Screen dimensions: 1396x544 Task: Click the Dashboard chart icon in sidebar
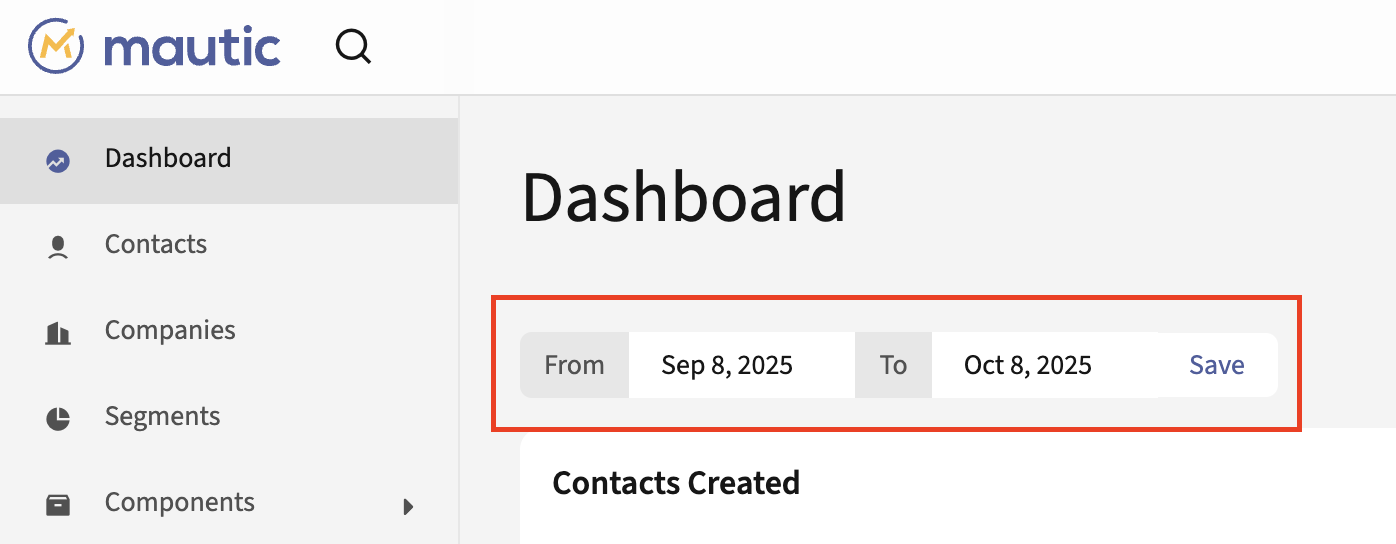pos(58,160)
